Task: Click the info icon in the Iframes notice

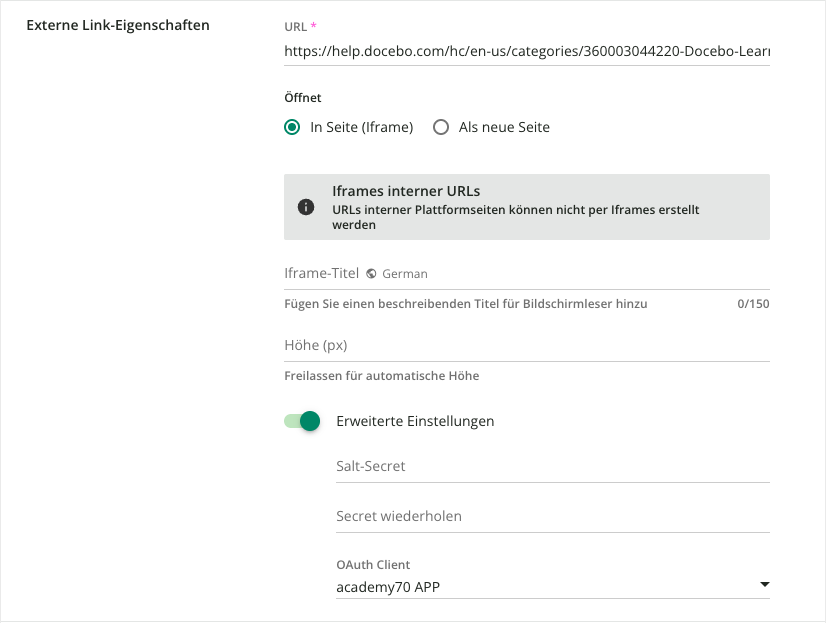Action: [x=306, y=207]
